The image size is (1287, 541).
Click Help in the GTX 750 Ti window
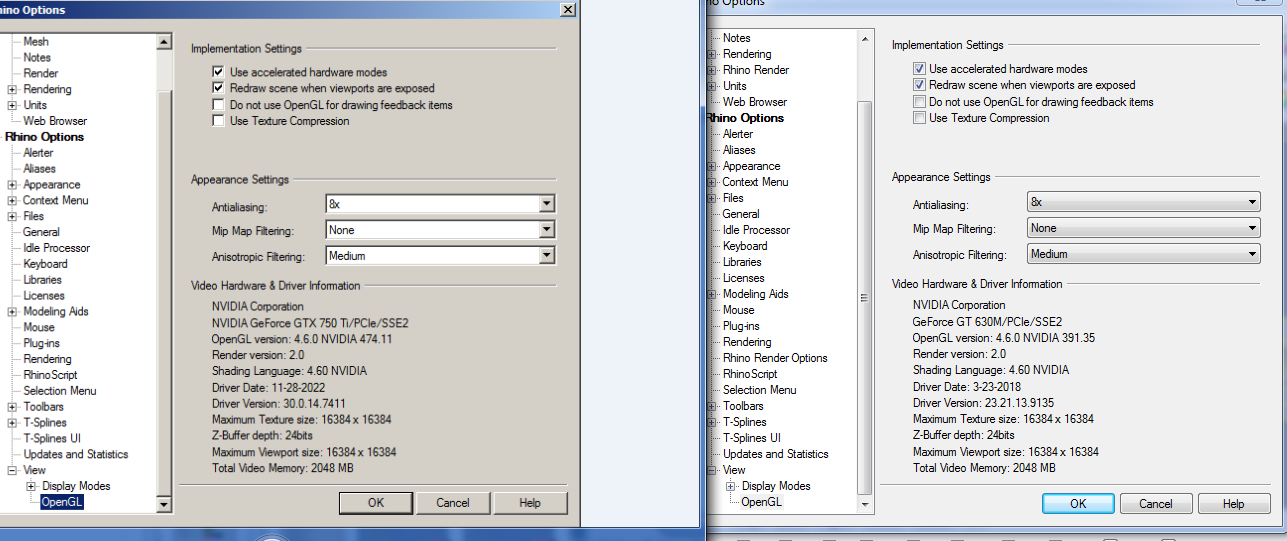[x=530, y=503]
